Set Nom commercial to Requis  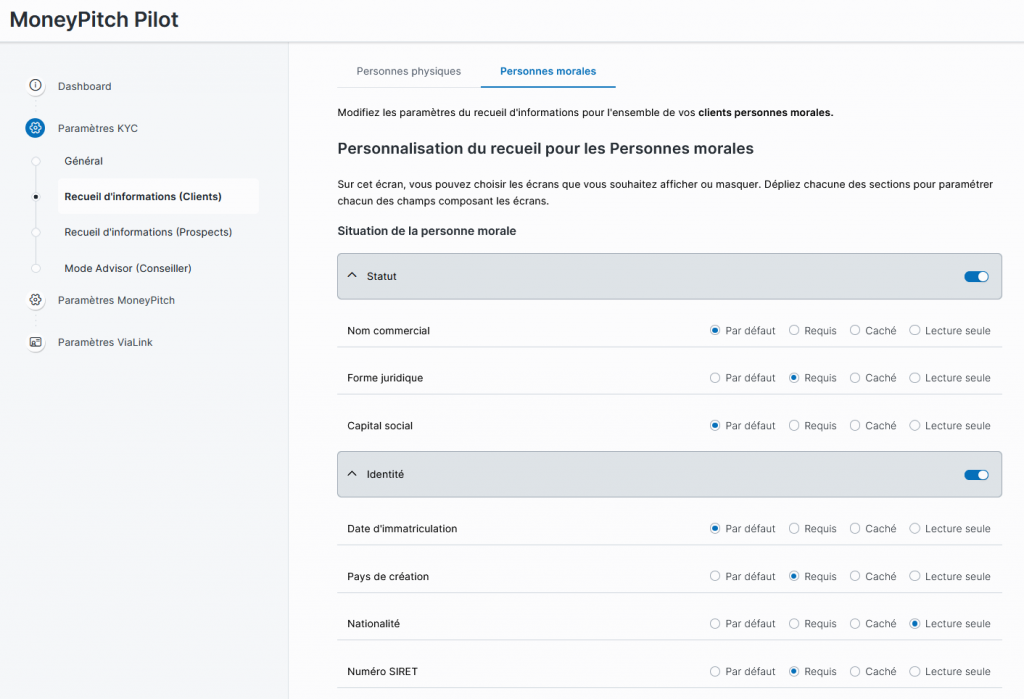click(794, 330)
